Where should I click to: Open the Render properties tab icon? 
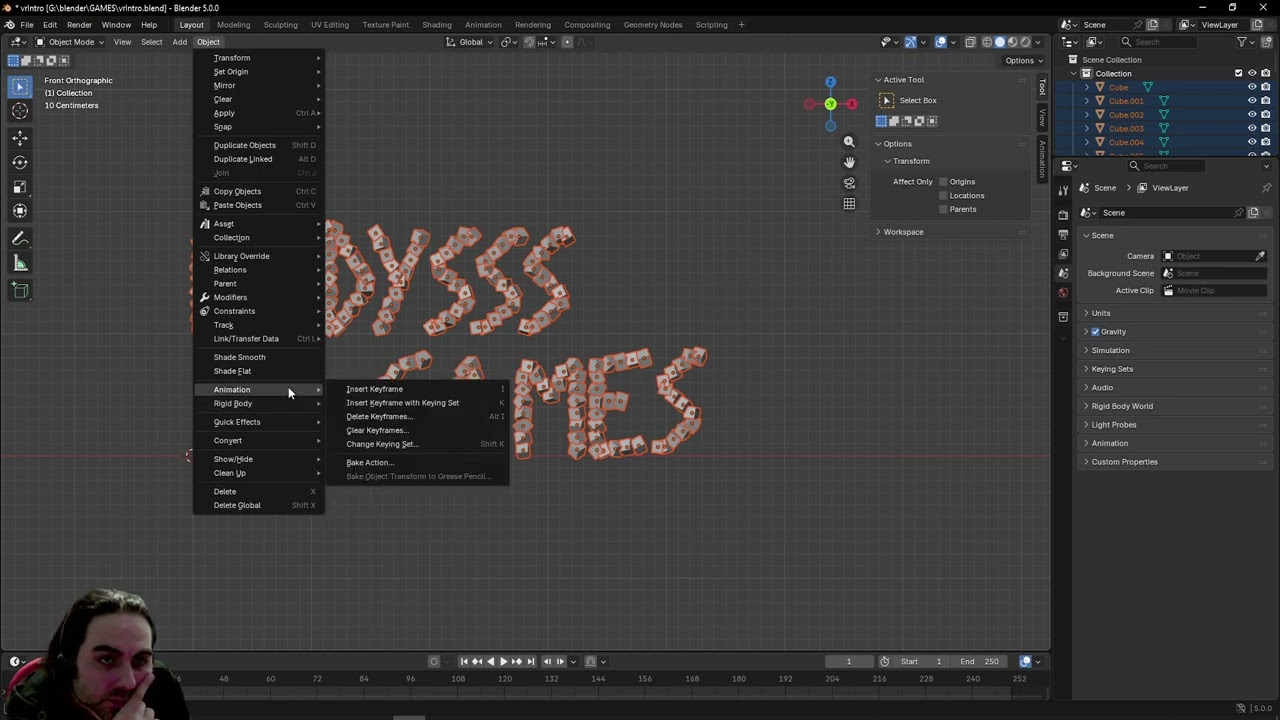pos(1063,215)
